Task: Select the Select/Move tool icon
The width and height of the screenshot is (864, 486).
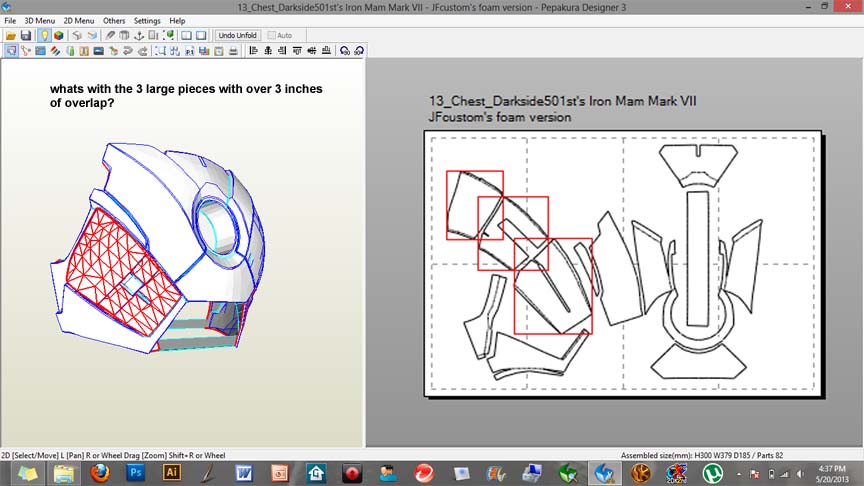Action: pos(11,51)
